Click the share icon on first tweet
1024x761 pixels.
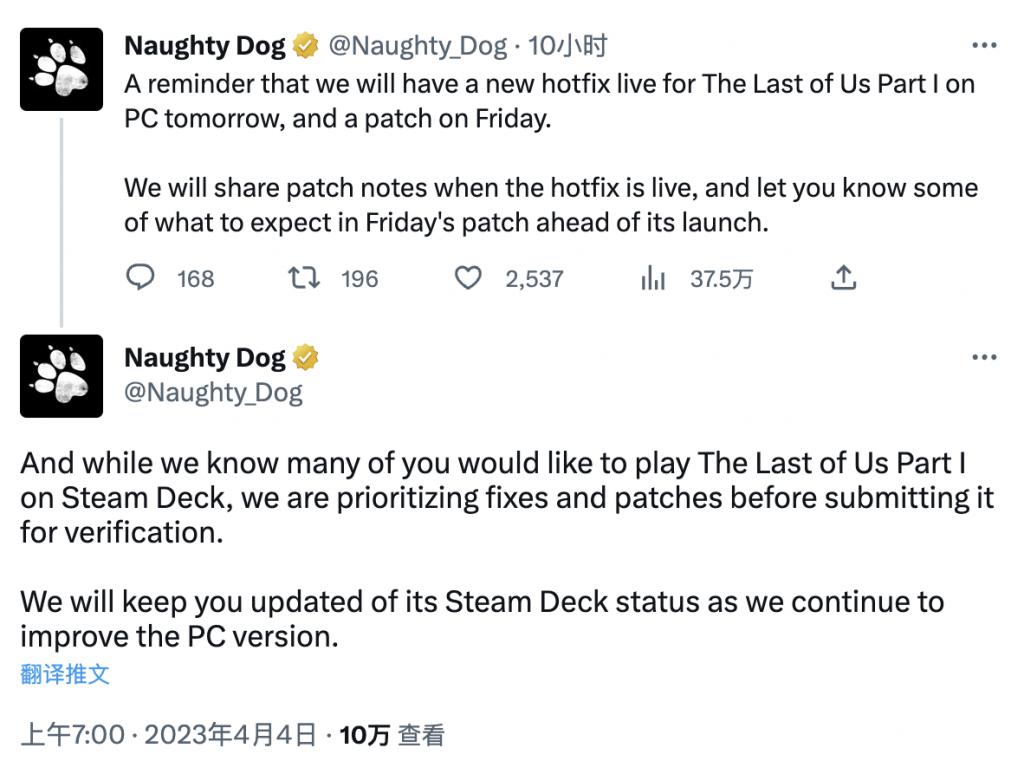point(843,278)
